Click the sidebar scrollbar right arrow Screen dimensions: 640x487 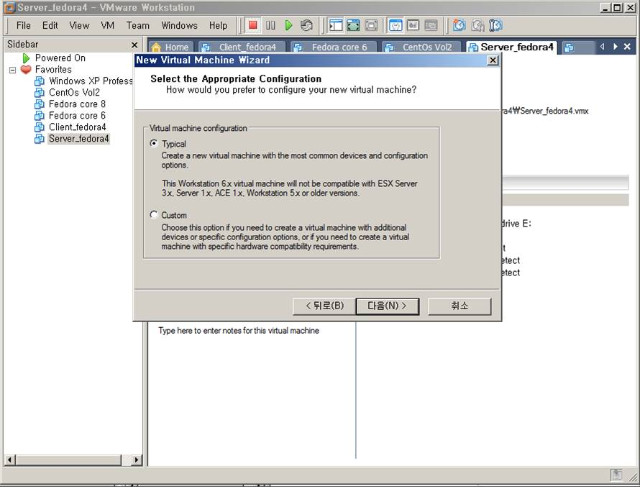coord(136,460)
